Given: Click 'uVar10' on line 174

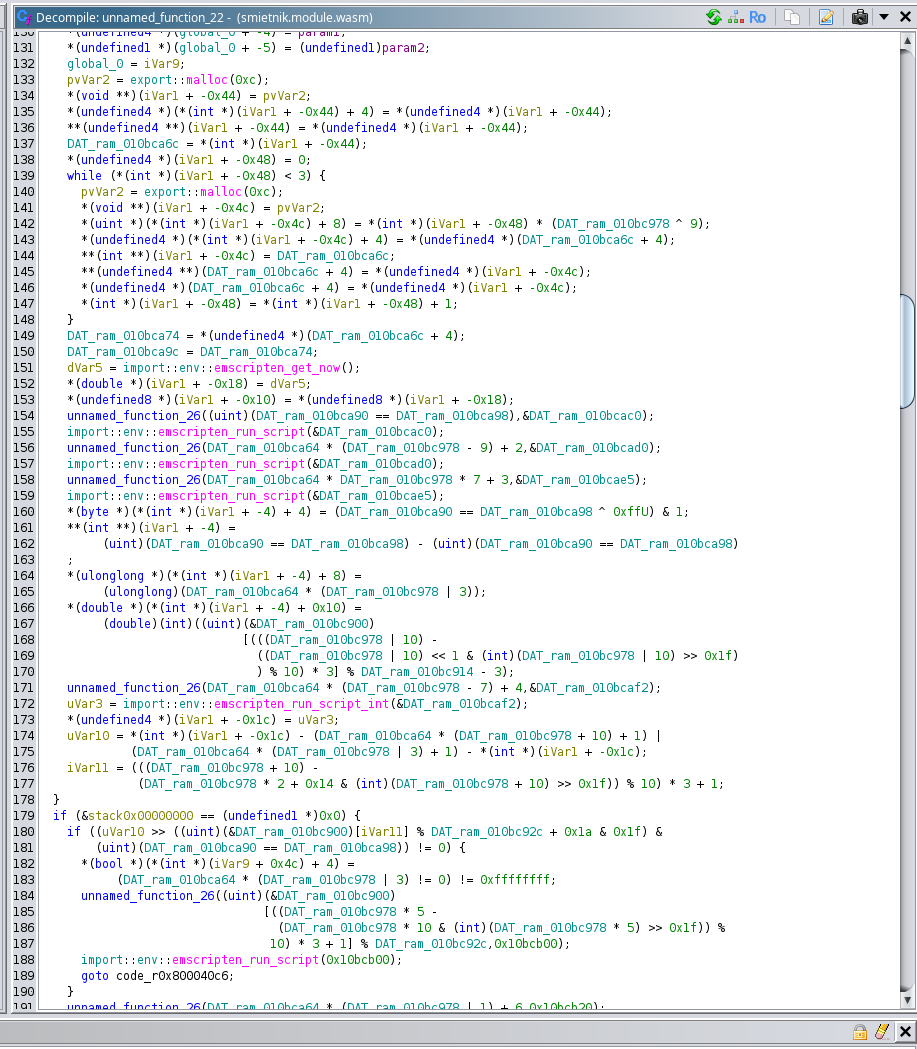Looking at the screenshot, I should point(88,737).
